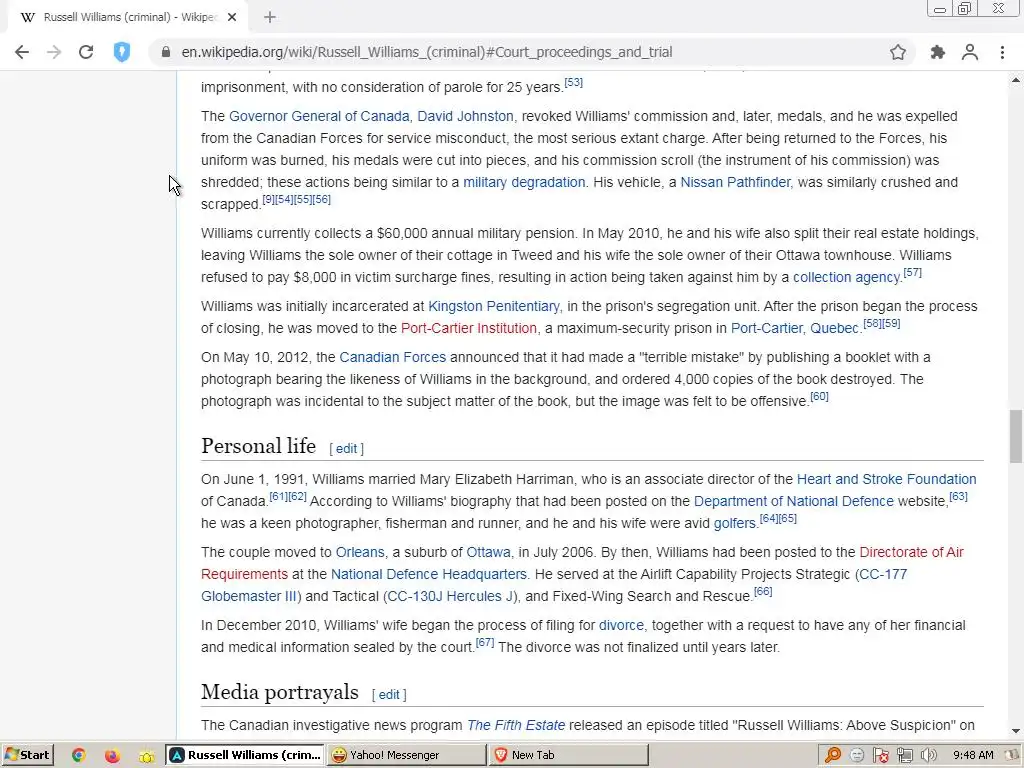Jump to citation [60]

click(819, 396)
